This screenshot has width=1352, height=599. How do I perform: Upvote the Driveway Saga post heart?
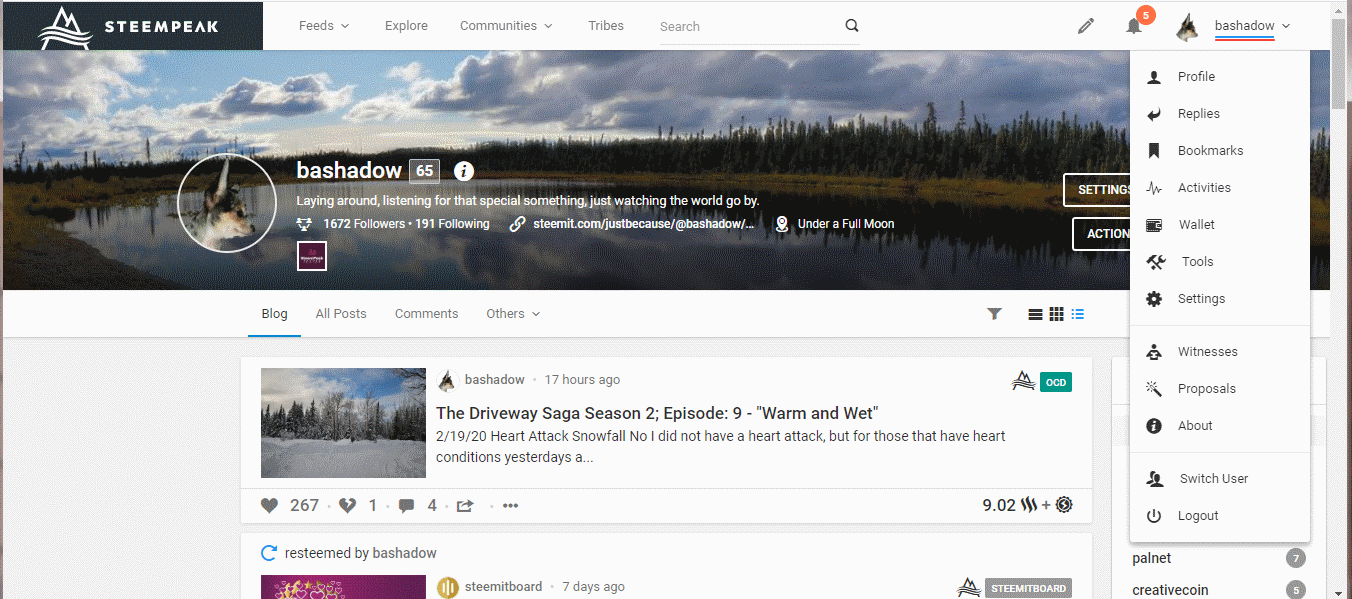click(269, 506)
